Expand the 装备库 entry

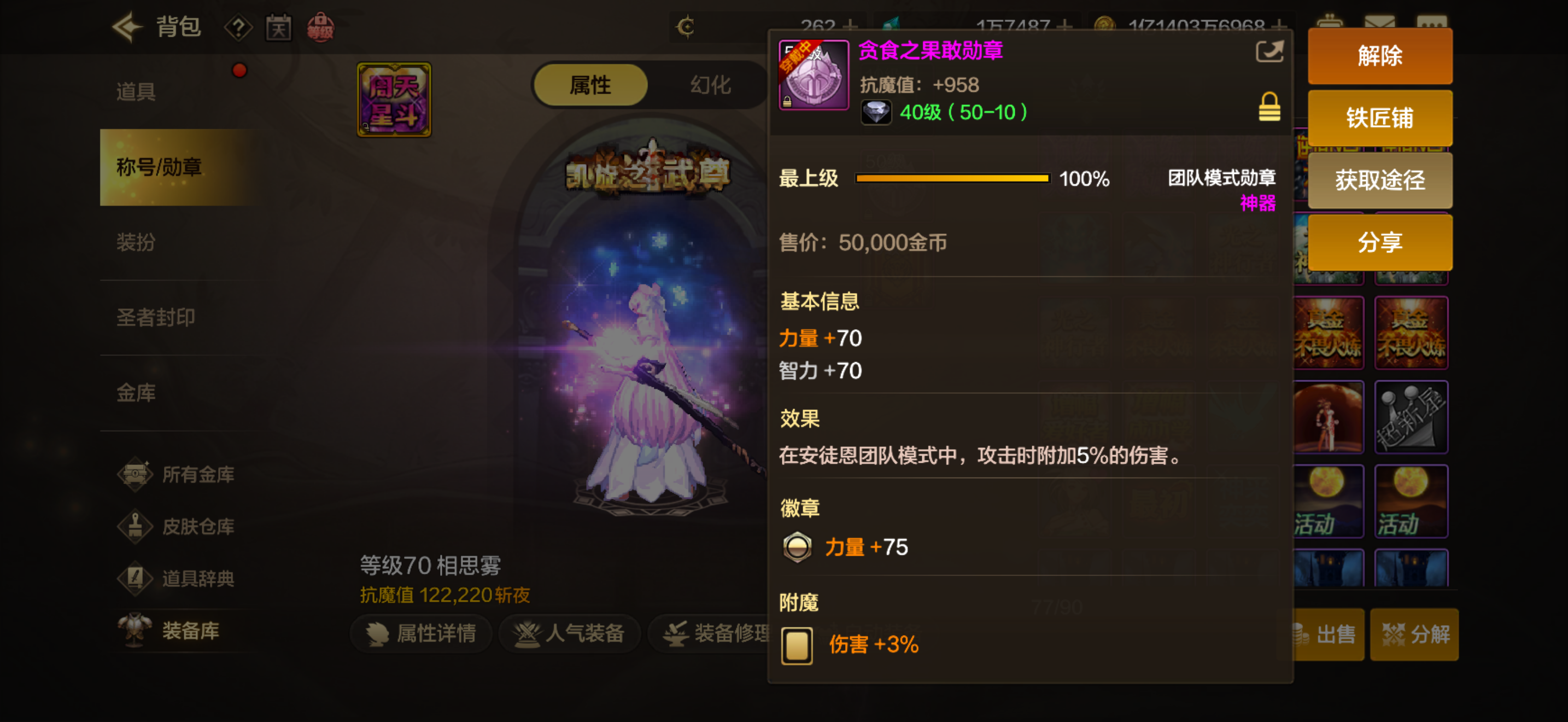(171, 631)
